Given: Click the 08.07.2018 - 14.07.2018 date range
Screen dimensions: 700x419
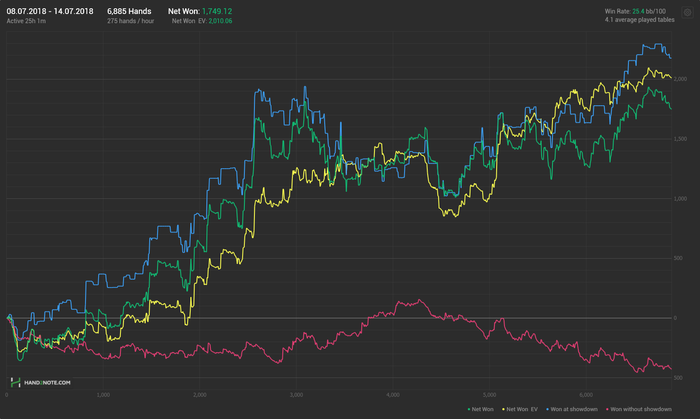Looking at the screenshot, I should click(50, 11).
